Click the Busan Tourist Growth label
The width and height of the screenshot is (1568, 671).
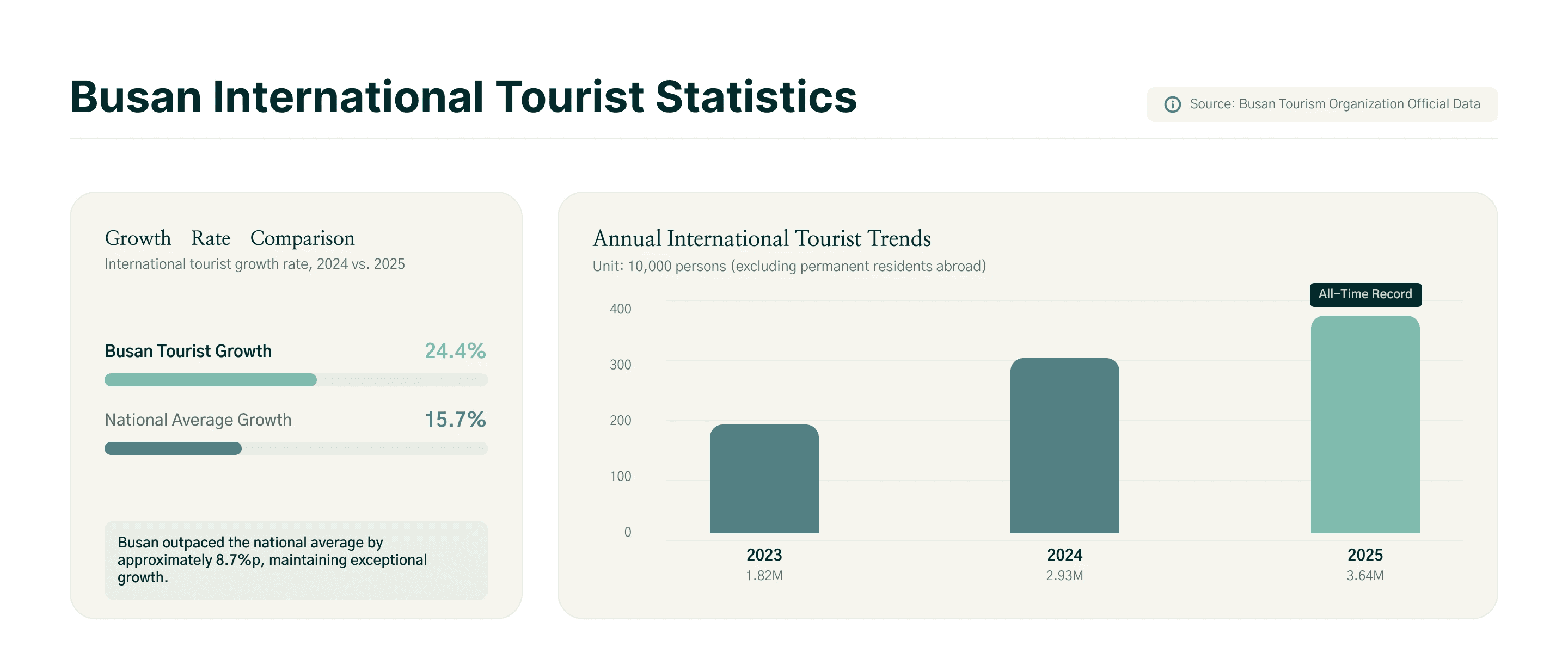[x=188, y=351]
